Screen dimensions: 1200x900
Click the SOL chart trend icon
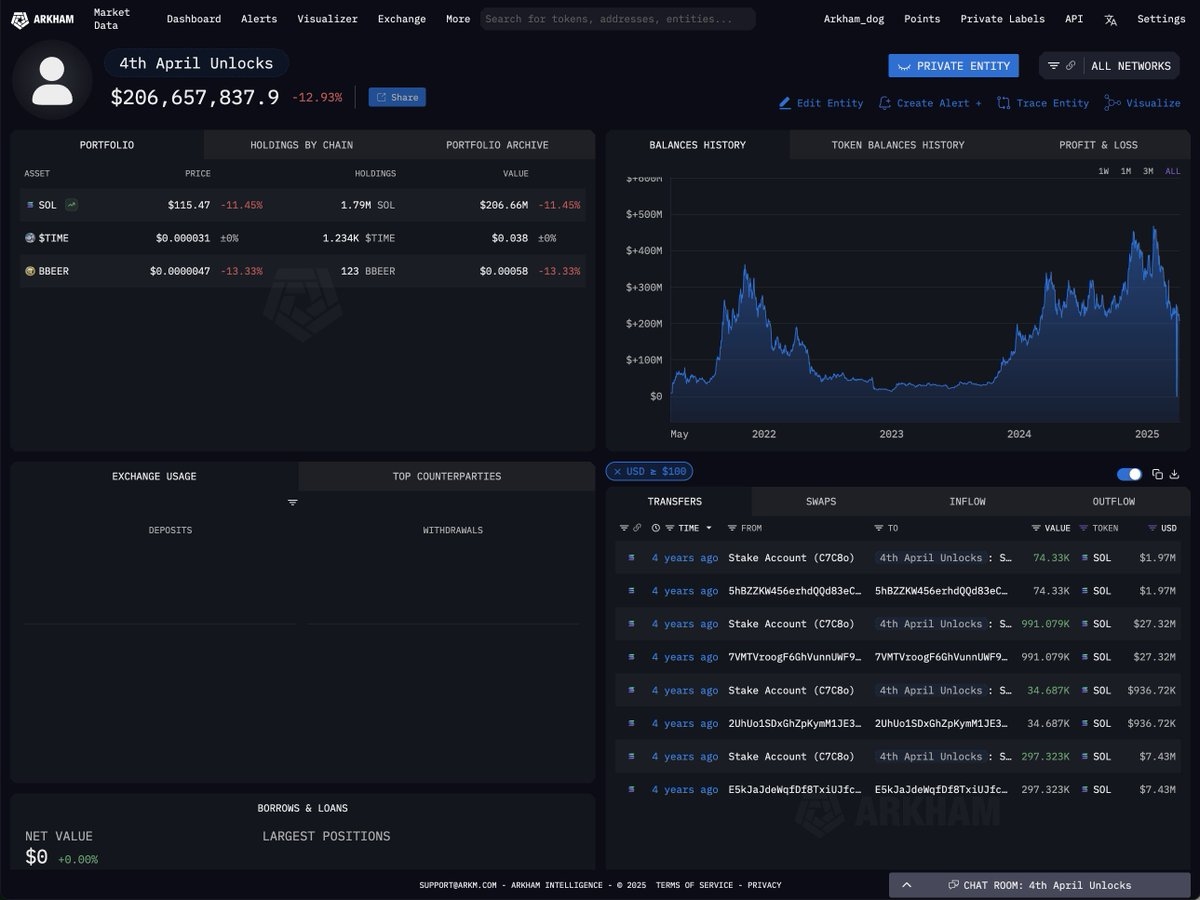tap(72, 205)
